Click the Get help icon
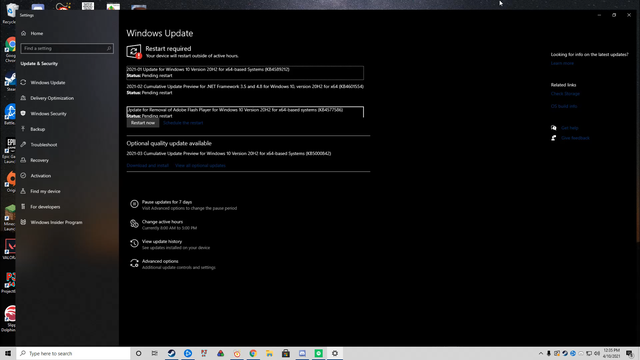The width and height of the screenshot is (640, 360). (x=553, y=128)
